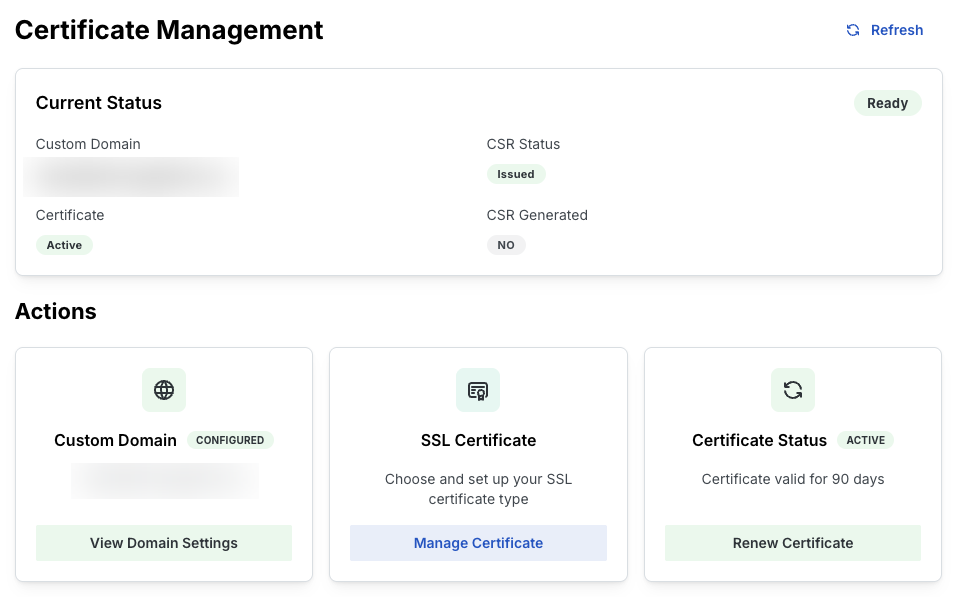Viewport: 961px width, 597px height.
Task: Click the renew arrows icon above Certificate Status
Action: click(792, 390)
